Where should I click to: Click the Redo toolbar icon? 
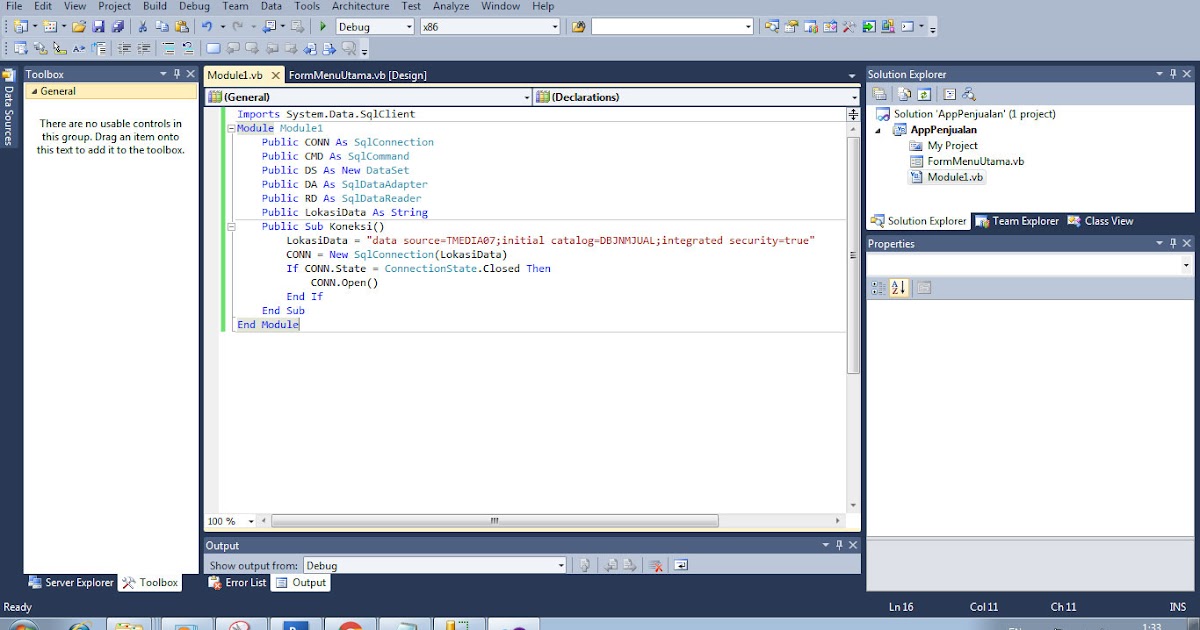(x=238, y=27)
